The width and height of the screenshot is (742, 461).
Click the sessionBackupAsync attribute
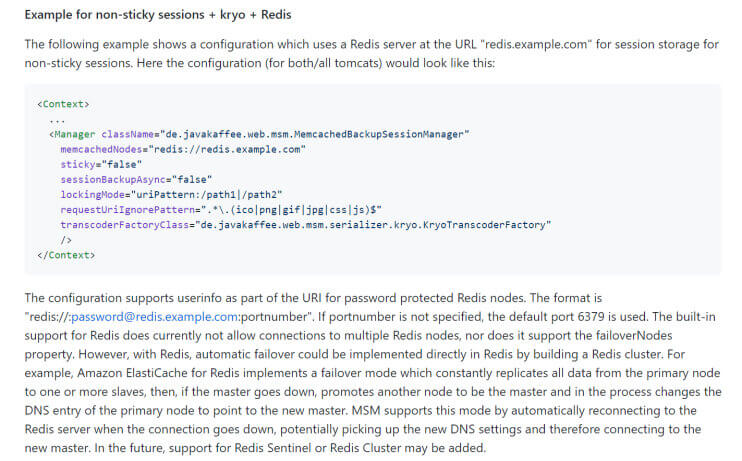pyautogui.click(x=113, y=180)
